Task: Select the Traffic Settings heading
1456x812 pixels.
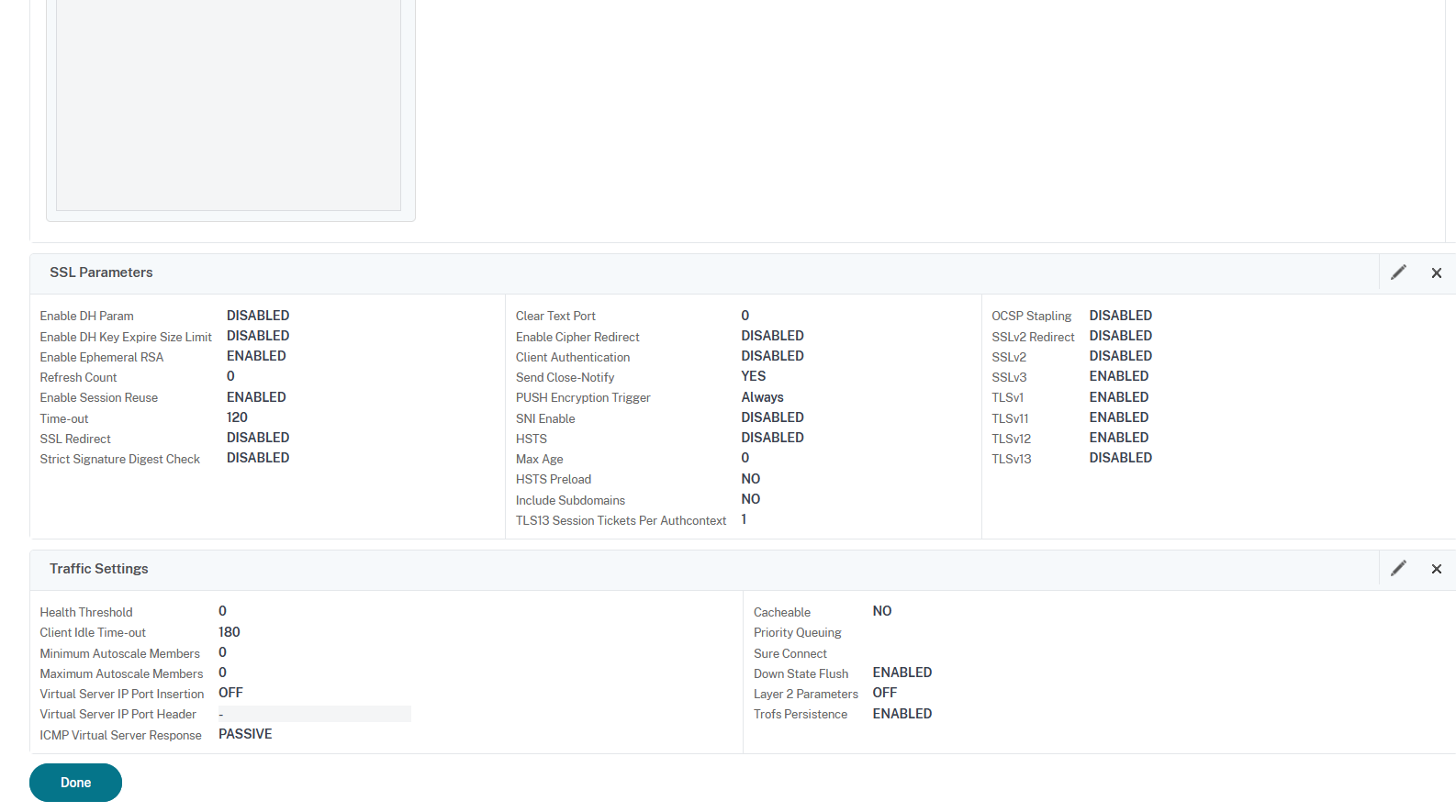Action: tap(99, 569)
